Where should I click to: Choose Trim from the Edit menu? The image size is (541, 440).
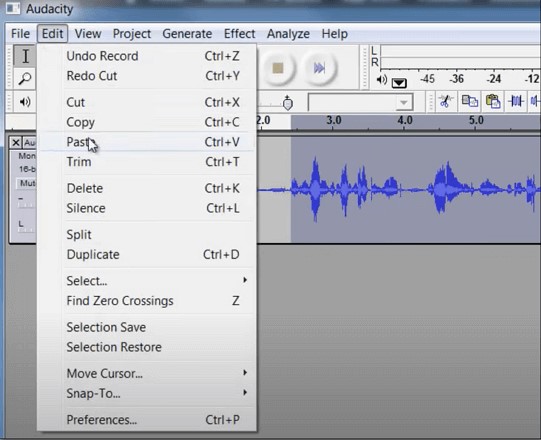tap(147, 162)
